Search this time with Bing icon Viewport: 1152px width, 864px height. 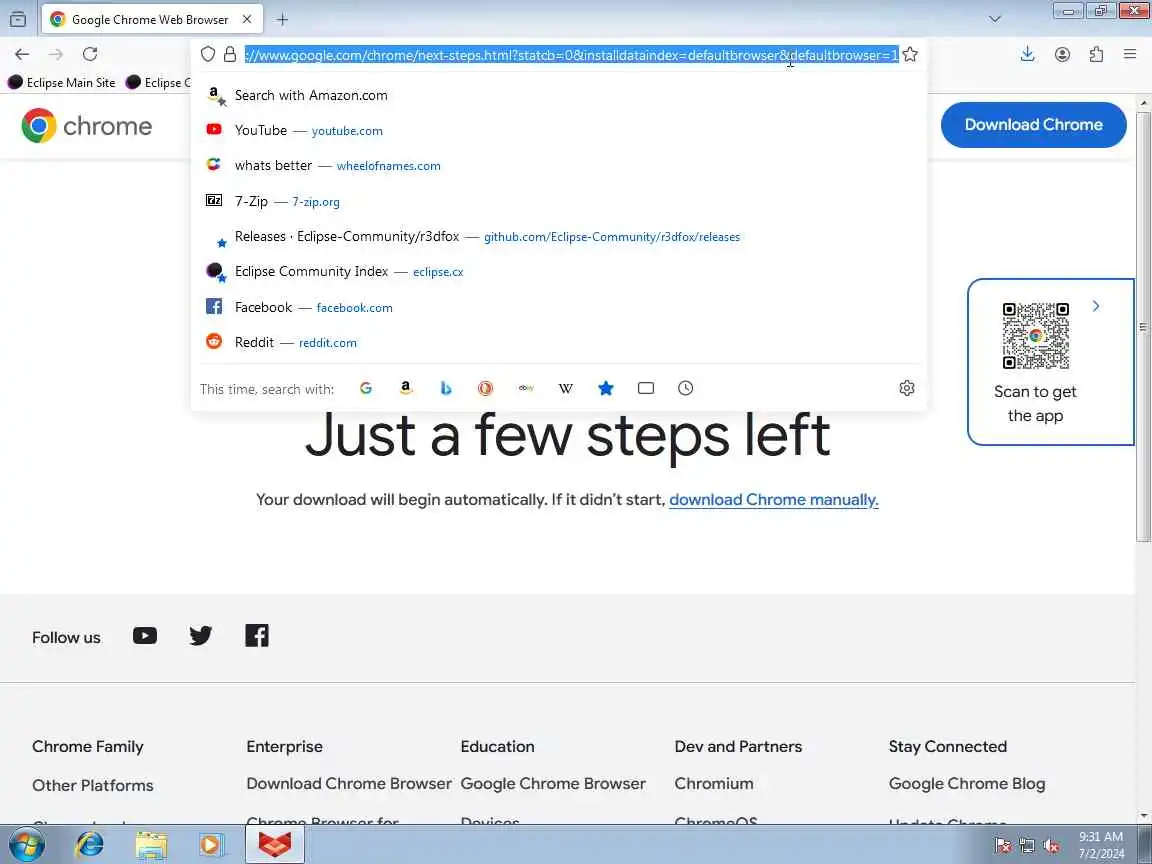446,388
